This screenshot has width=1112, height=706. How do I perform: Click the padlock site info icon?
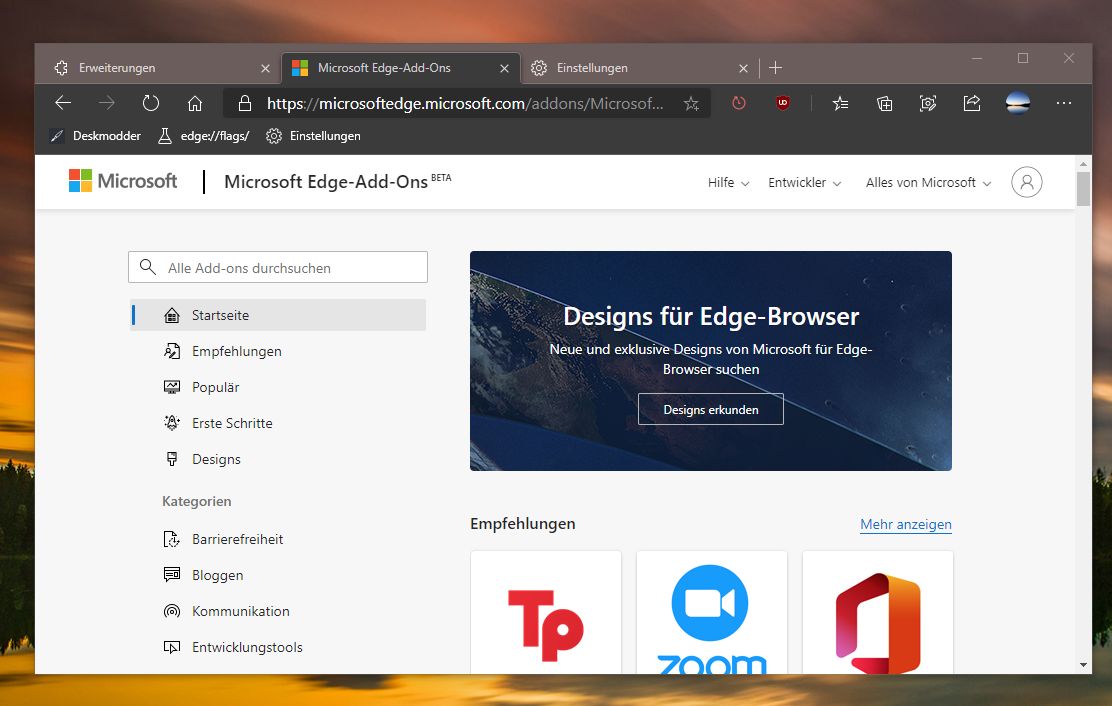(x=245, y=103)
